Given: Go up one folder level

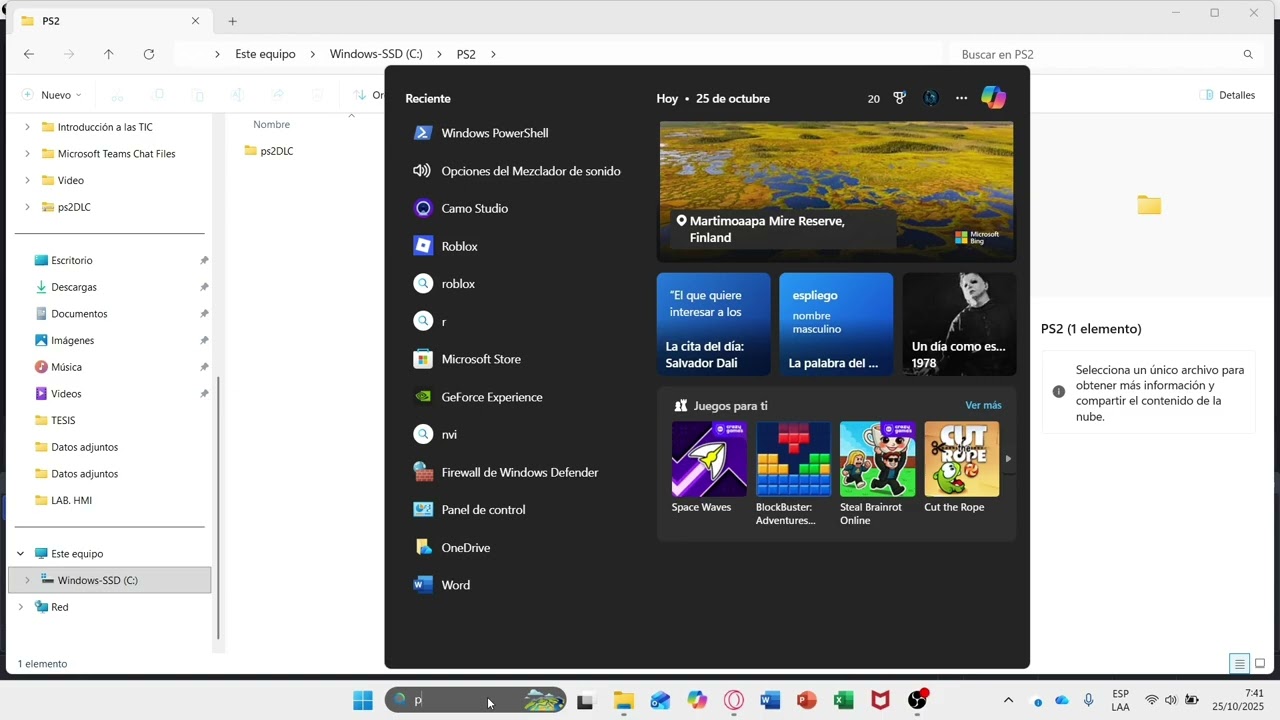Looking at the screenshot, I should [109, 54].
